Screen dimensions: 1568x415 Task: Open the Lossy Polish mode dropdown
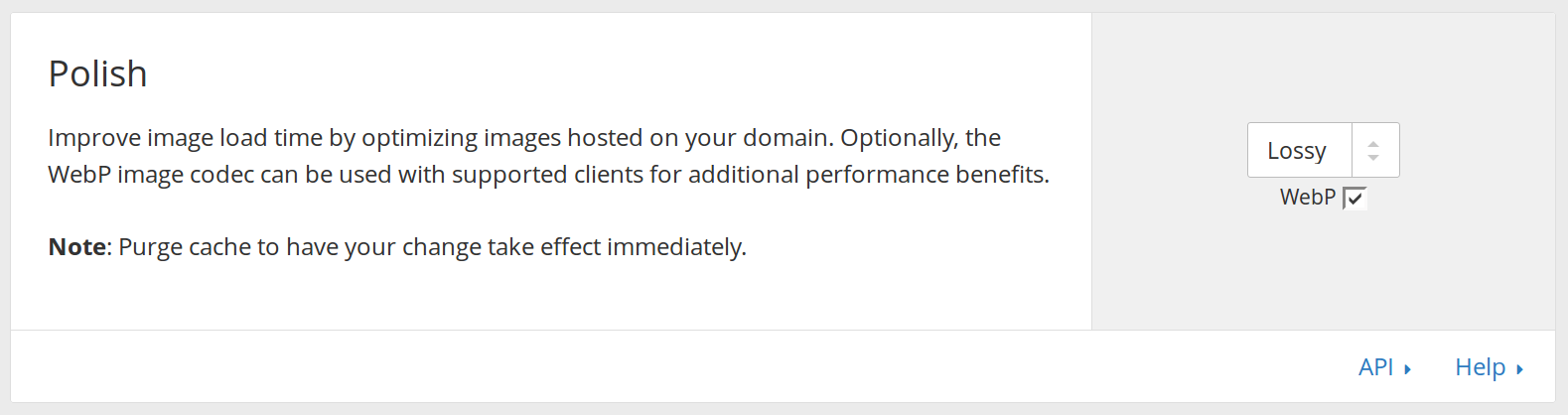[1323, 150]
